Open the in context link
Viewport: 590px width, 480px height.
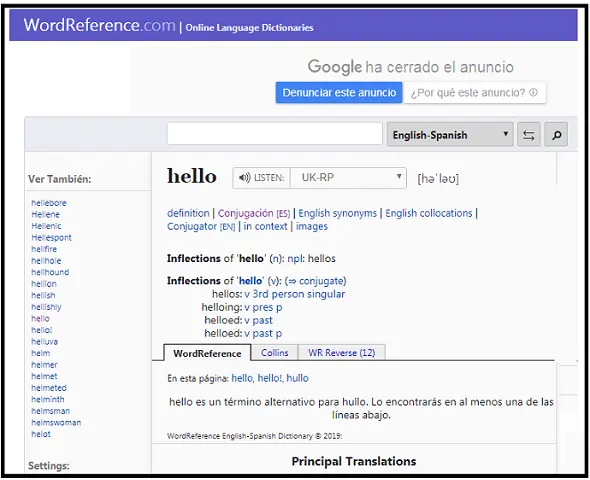point(265,226)
